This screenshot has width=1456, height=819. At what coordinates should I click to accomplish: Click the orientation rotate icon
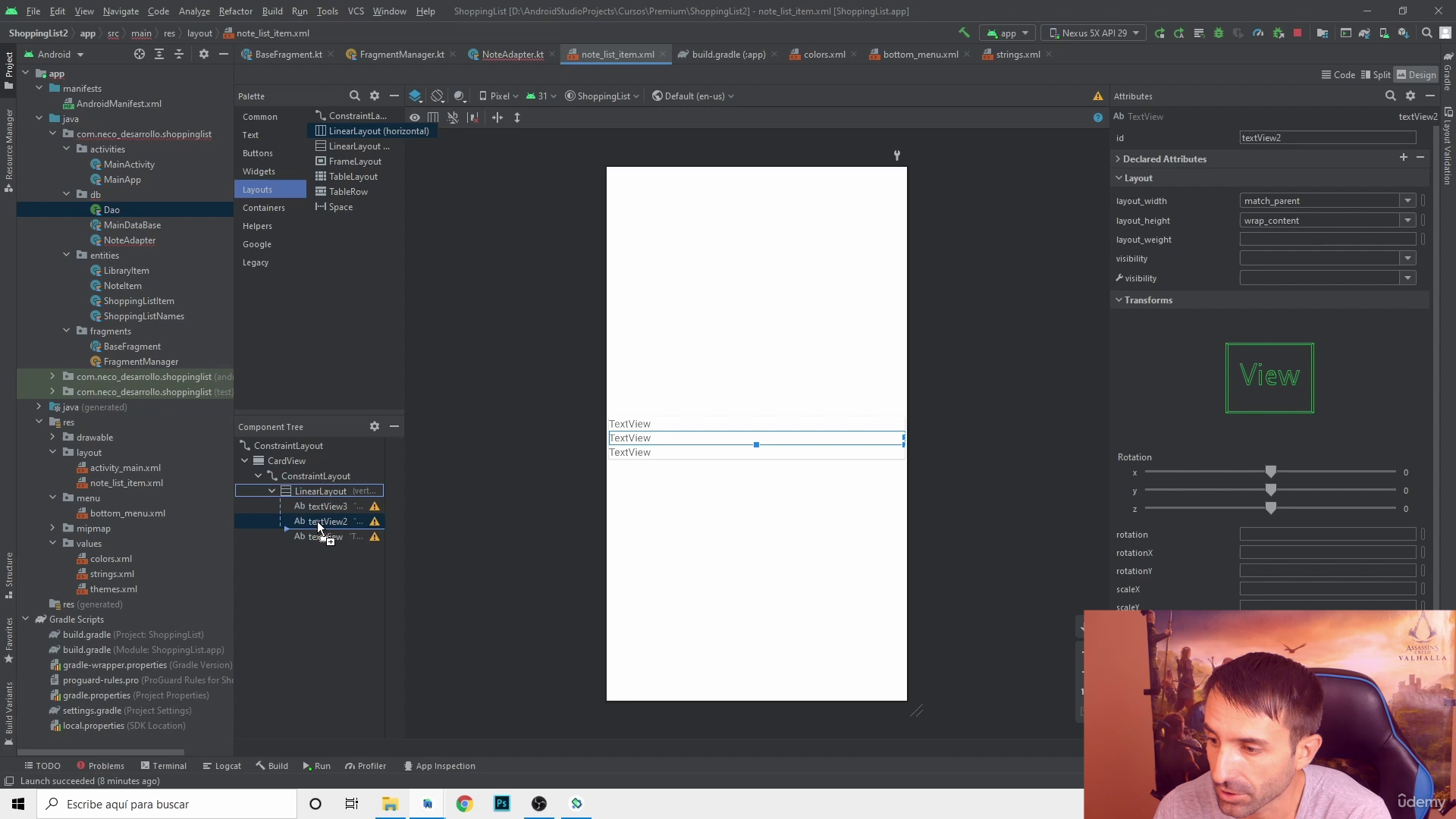pyautogui.click(x=438, y=96)
